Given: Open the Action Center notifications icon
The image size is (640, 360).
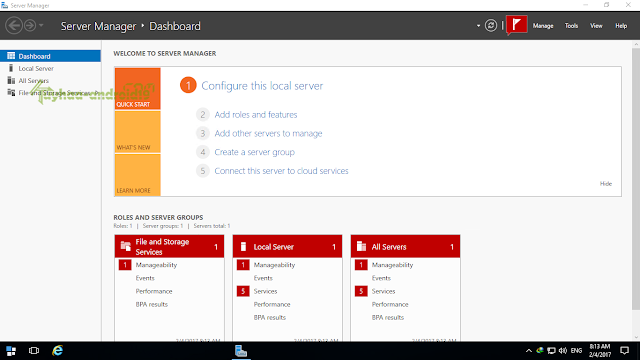Looking at the screenshot, I should click(624, 351).
